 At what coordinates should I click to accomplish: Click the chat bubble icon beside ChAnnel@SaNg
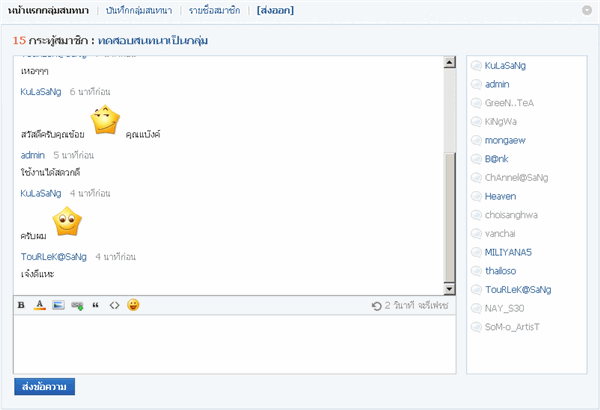(476, 178)
